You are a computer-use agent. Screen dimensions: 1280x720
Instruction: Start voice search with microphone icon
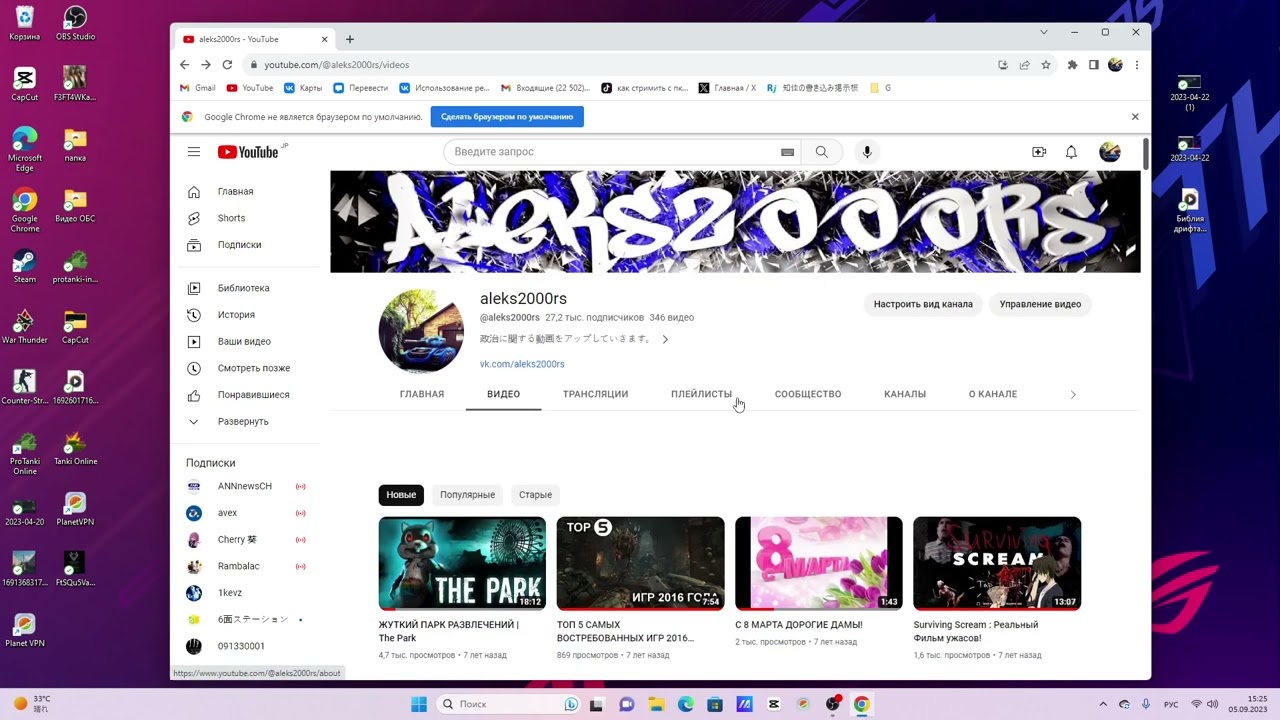pyautogui.click(x=867, y=152)
